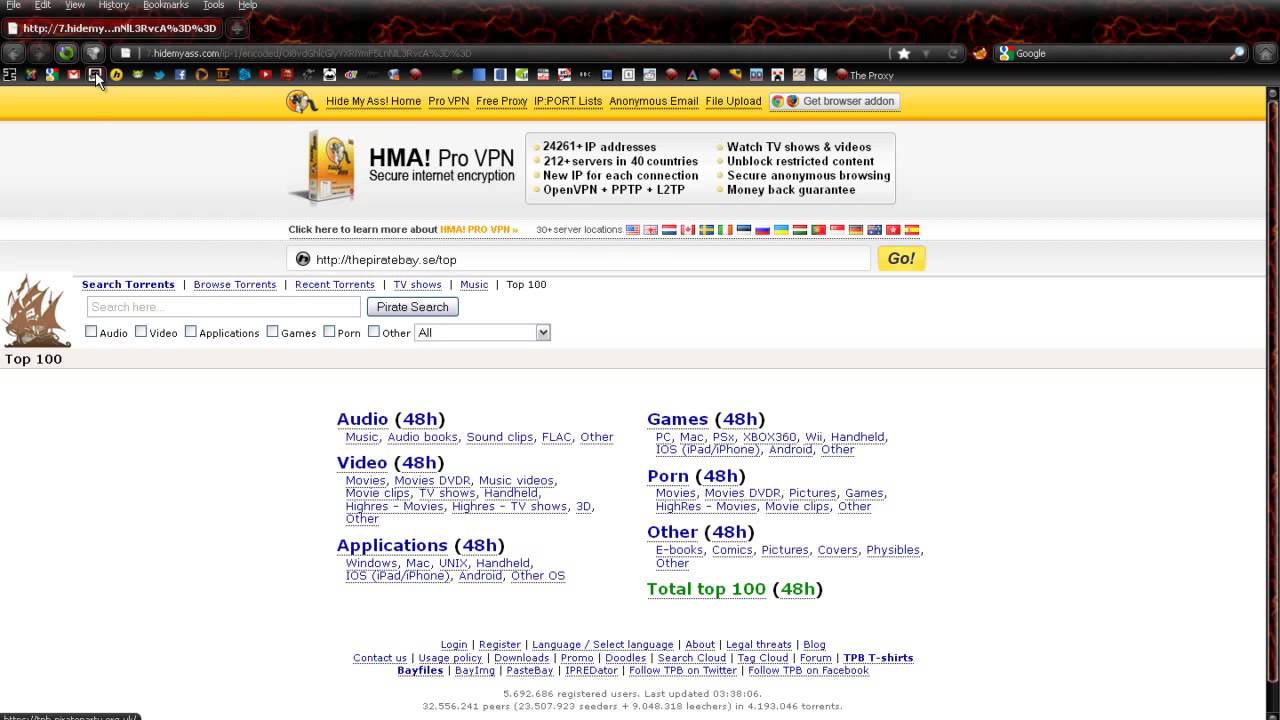The height and width of the screenshot is (720, 1280).
Task: Click the Canada flag server location
Action: (x=688, y=230)
